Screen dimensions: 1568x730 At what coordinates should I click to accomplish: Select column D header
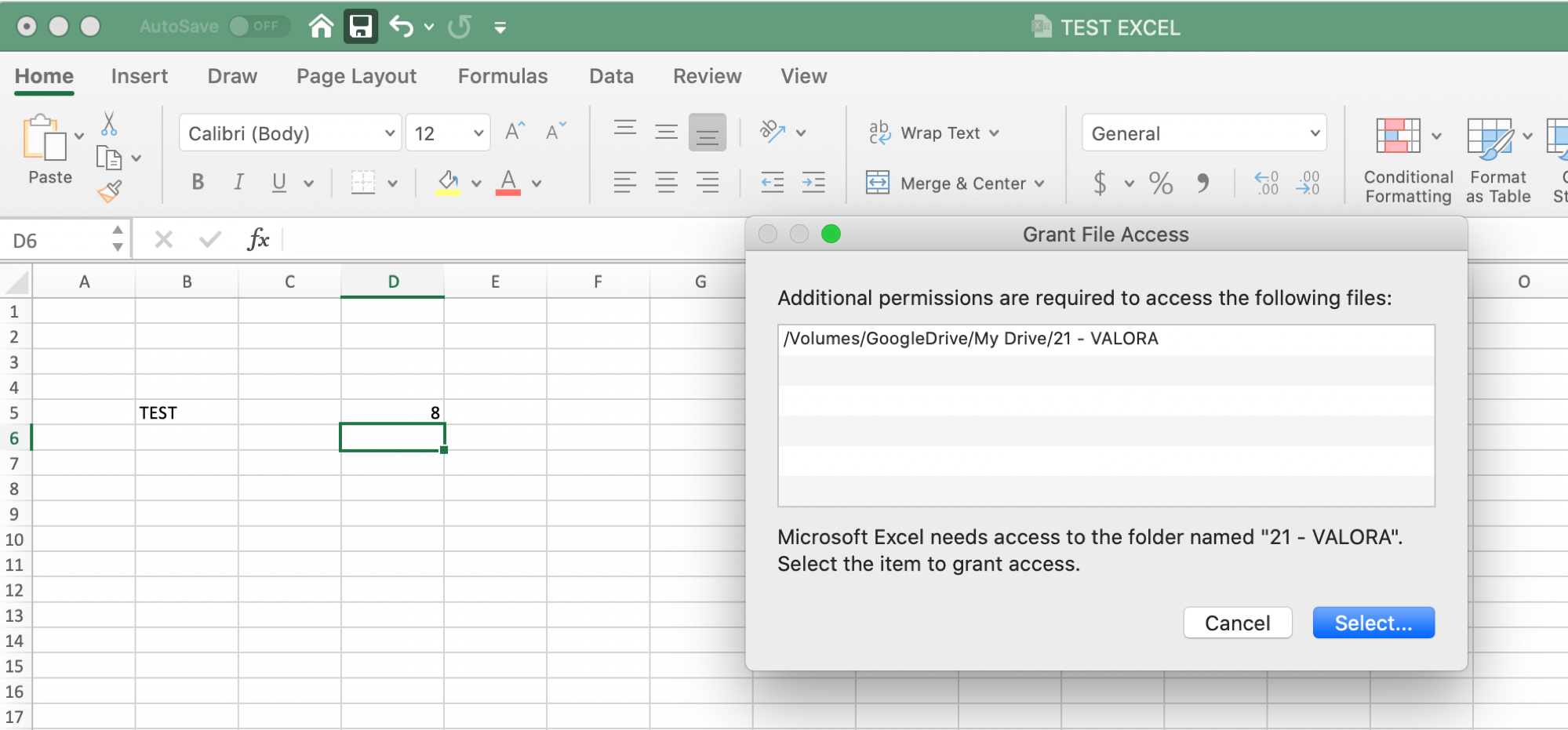[393, 281]
